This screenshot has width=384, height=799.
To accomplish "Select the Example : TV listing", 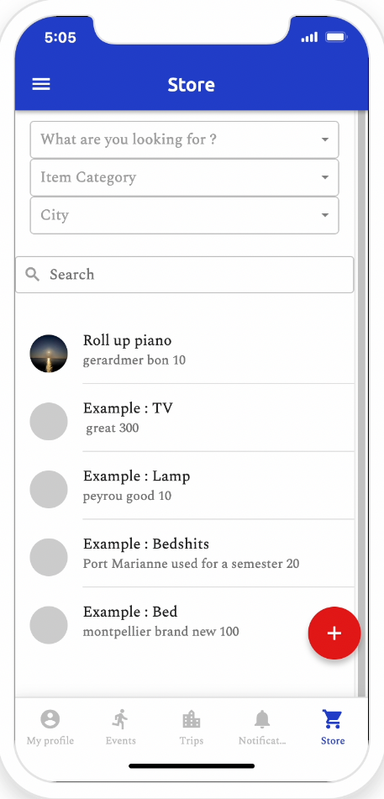I will click(184, 418).
